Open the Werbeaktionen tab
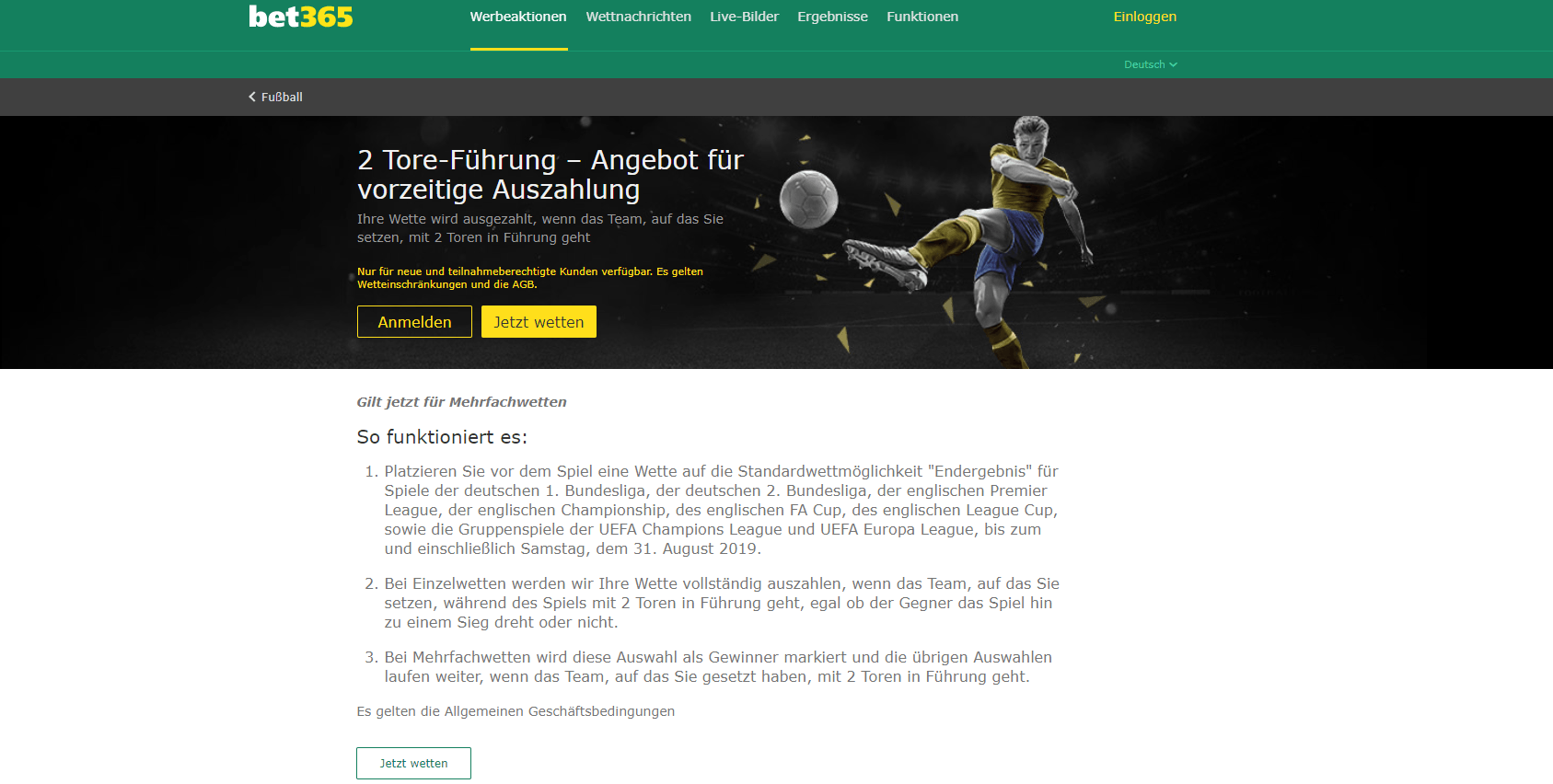 click(518, 17)
